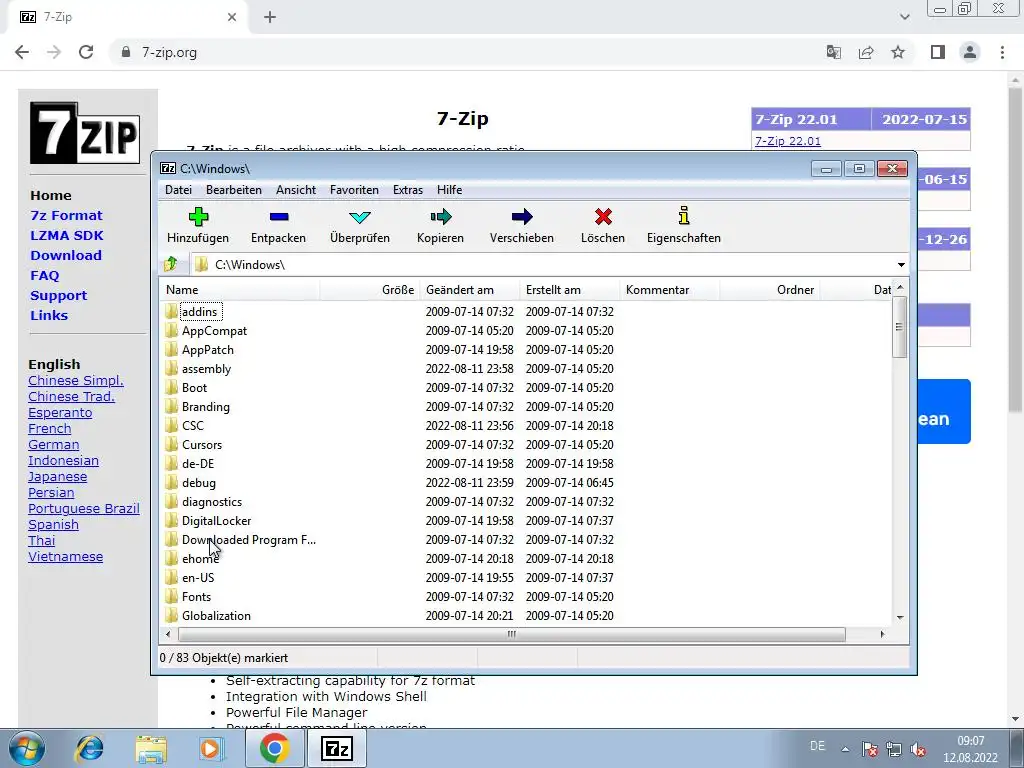Click file list scroll down arrow
The image size is (1024, 768).
click(900, 617)
